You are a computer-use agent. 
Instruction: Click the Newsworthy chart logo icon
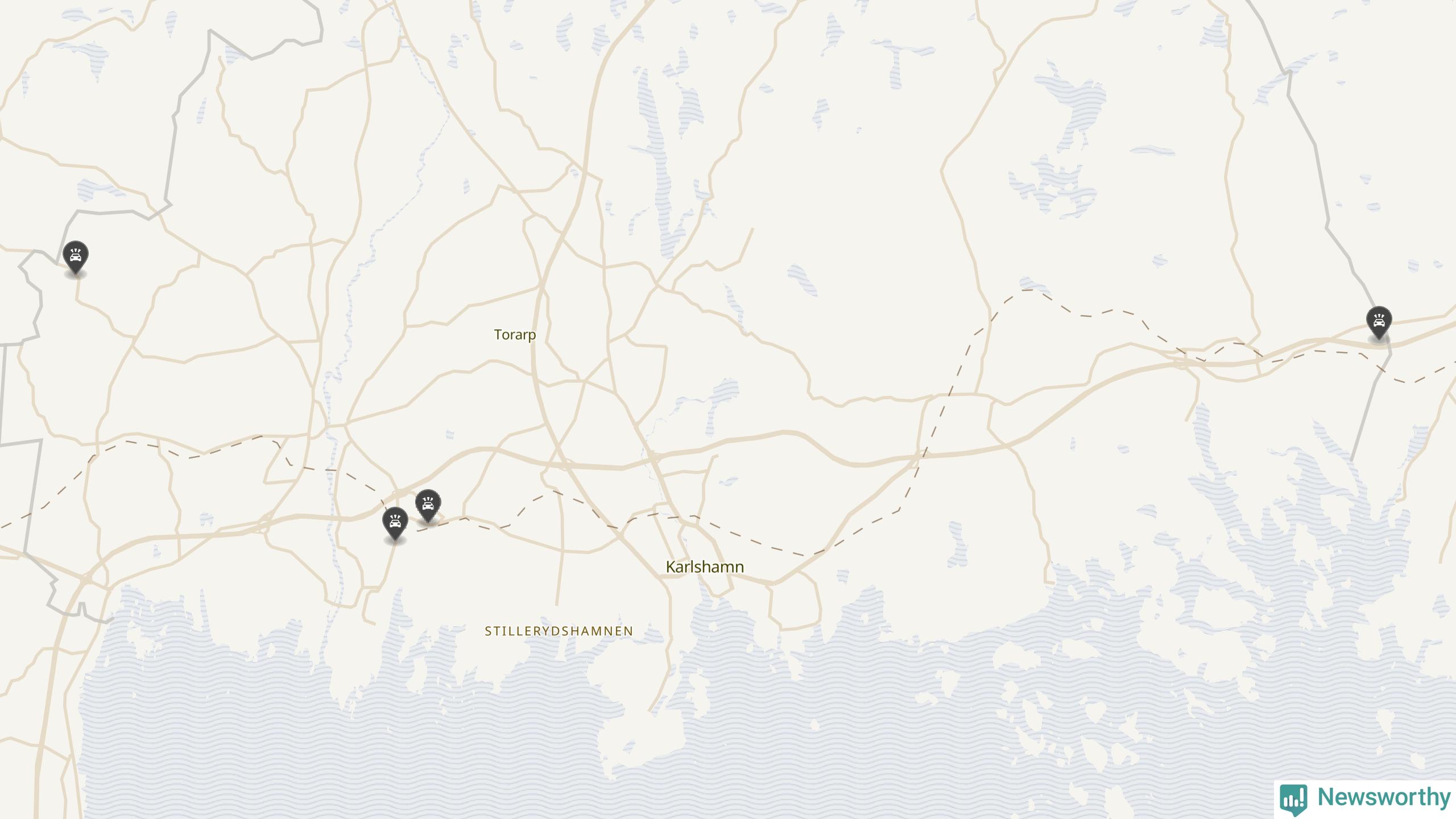click(1293, 799)
